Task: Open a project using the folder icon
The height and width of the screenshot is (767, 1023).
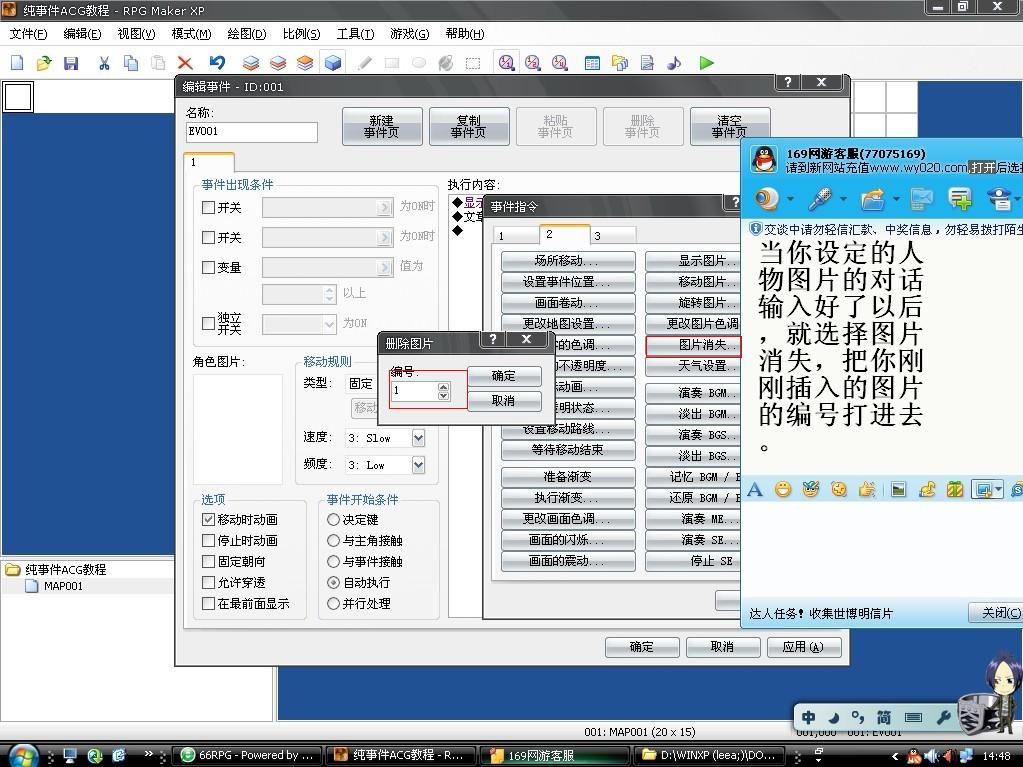Action: click(44, 63)
